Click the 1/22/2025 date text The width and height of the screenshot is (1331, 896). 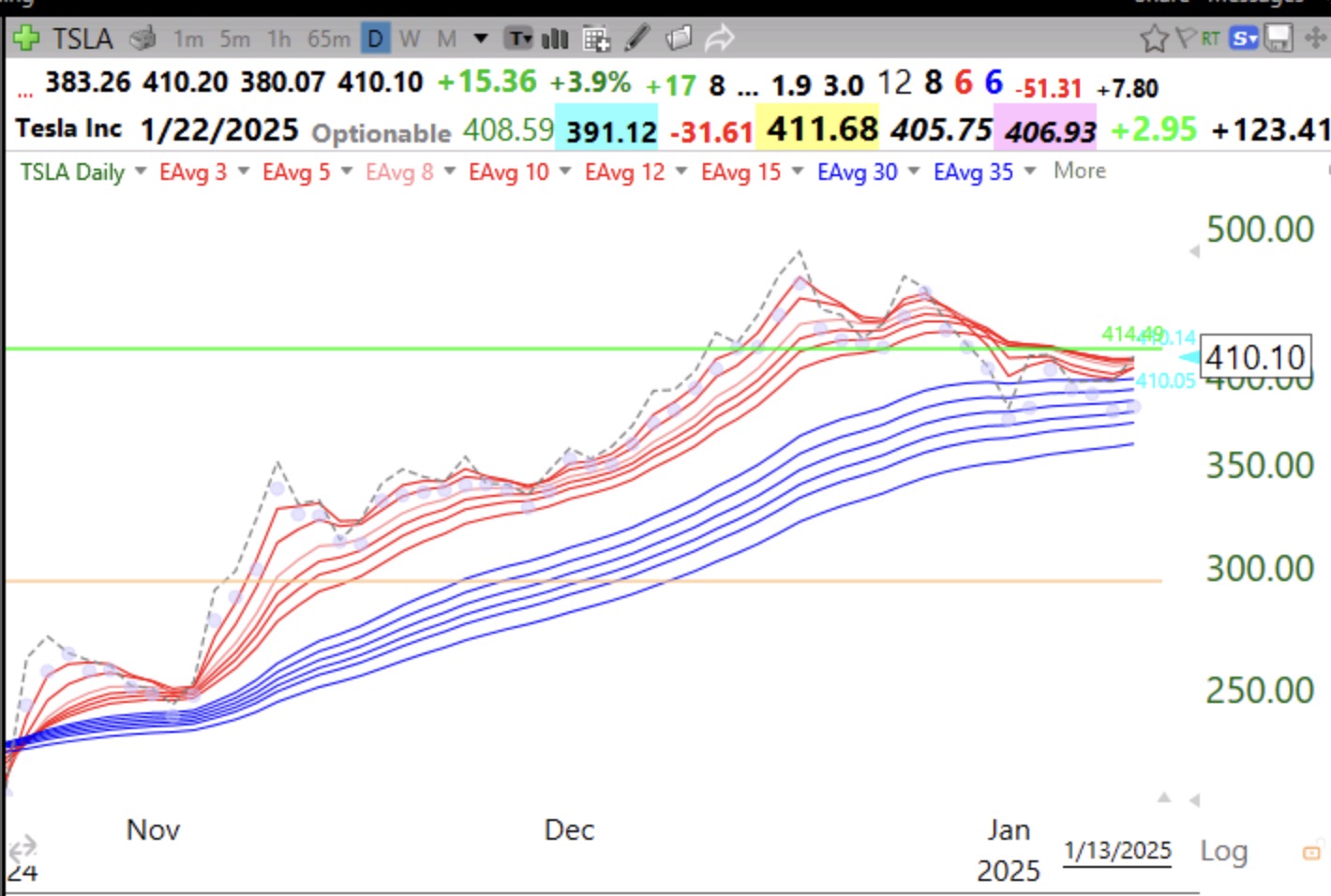(x=219, y=130)
